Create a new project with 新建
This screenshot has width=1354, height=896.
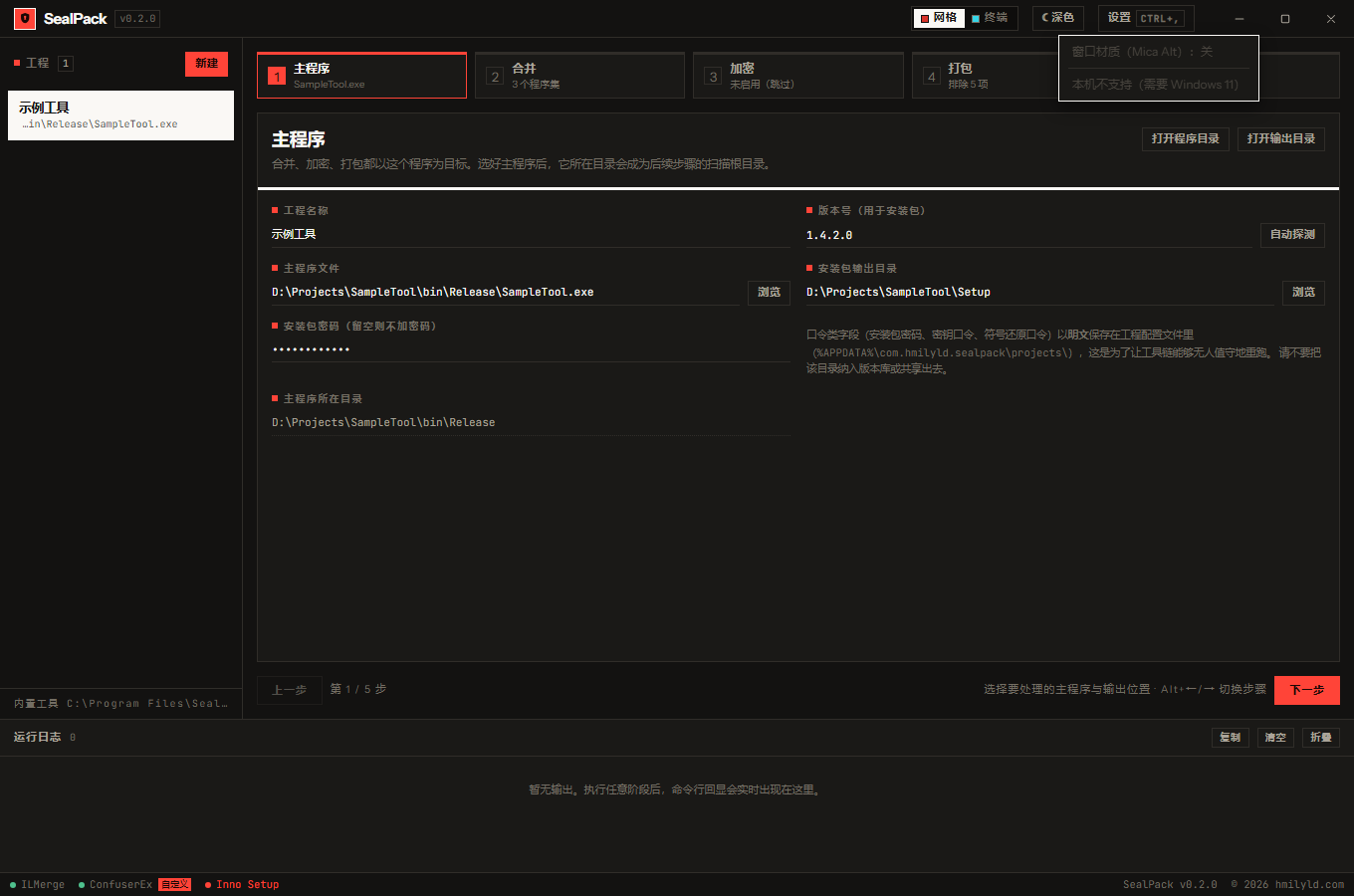pos(206,64)
